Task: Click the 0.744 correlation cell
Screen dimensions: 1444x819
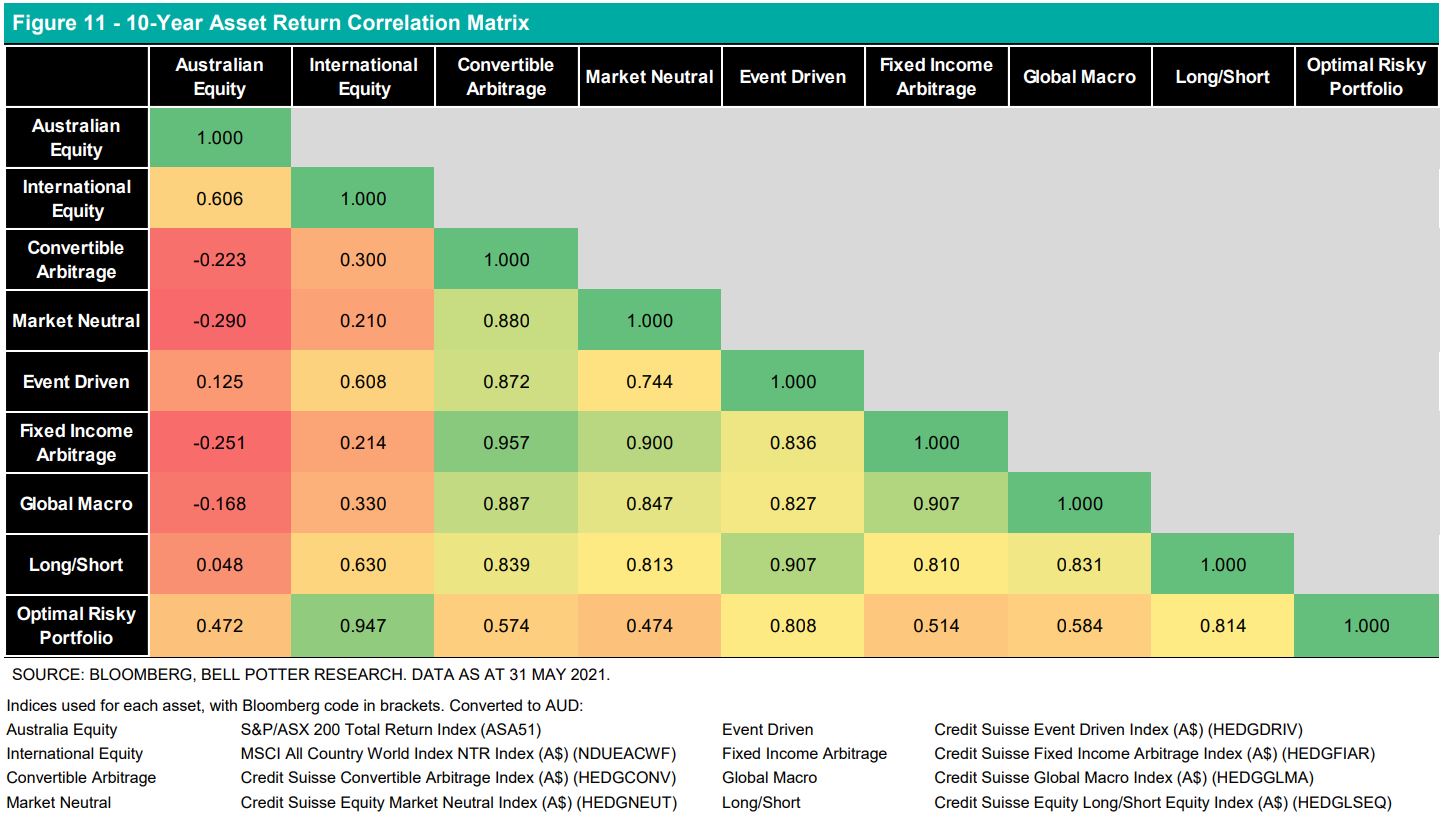Action: 650,382
